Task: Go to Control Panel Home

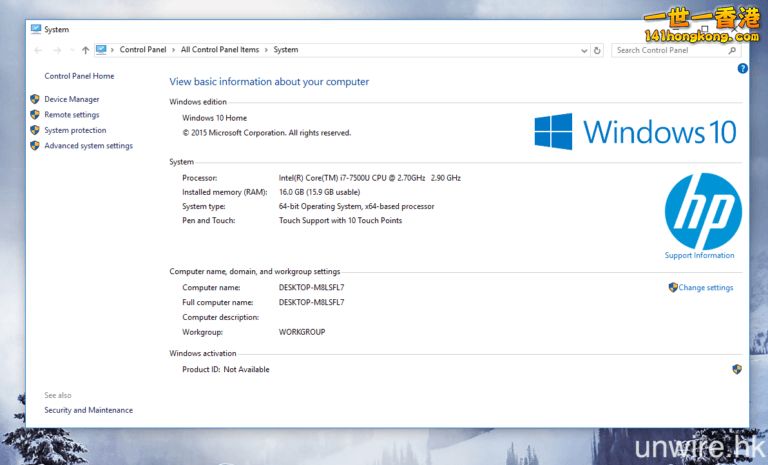Action: pos(79,76)
